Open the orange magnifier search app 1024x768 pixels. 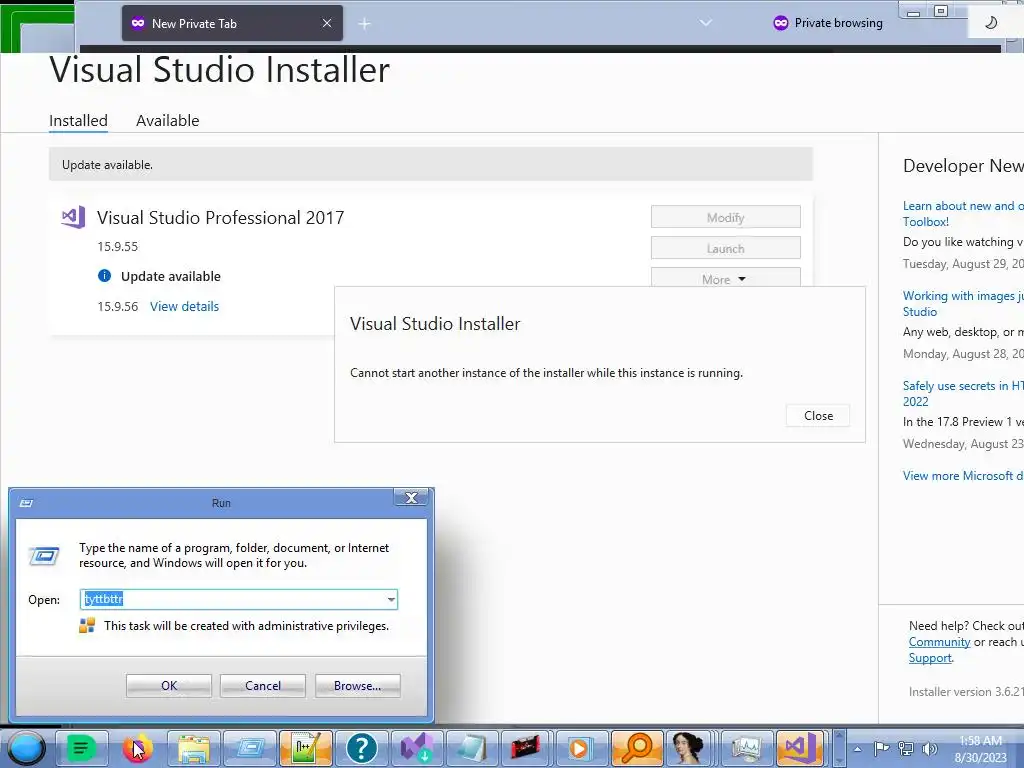click(x=637, y=748)
